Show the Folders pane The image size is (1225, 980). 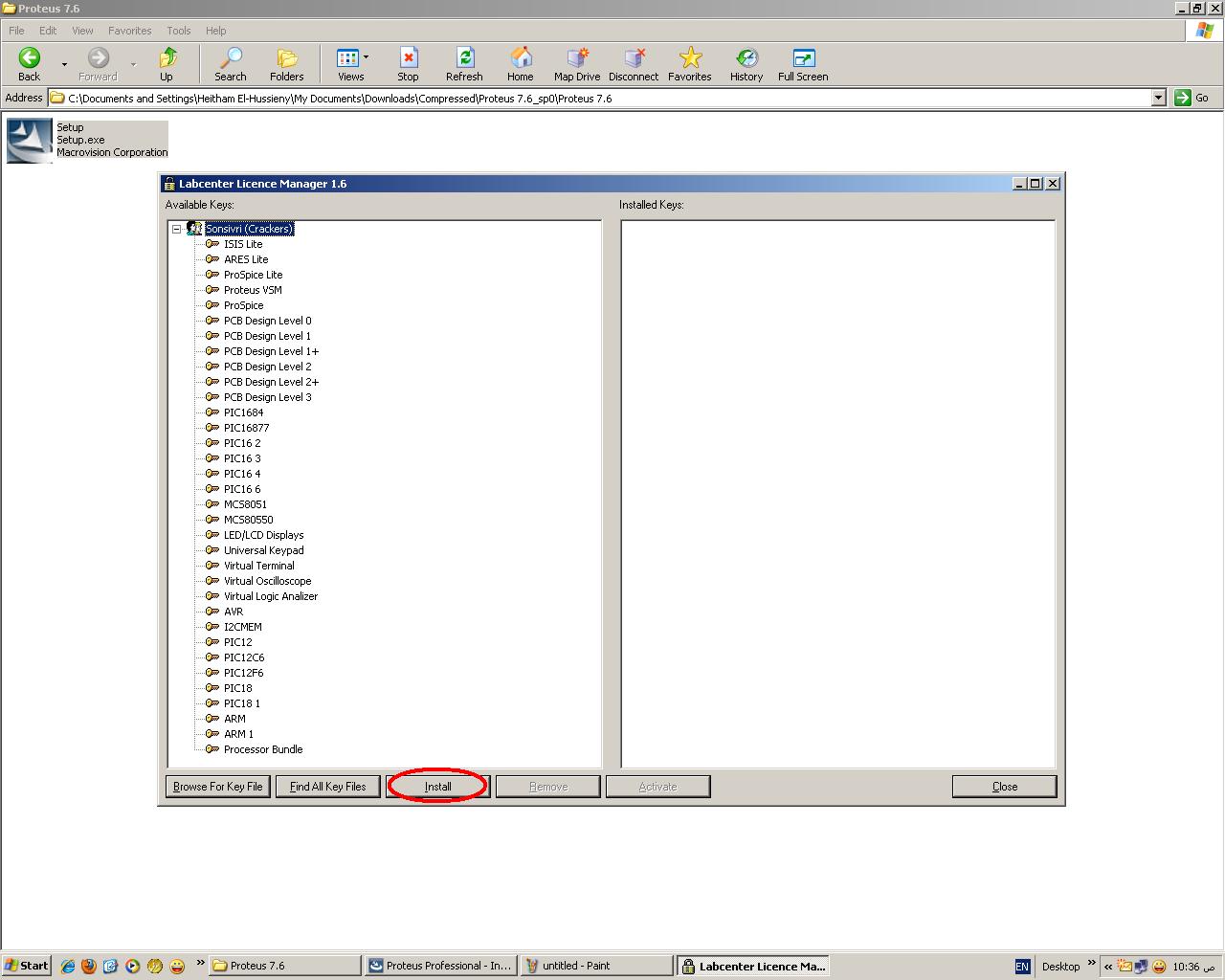[x=286, y=58]
